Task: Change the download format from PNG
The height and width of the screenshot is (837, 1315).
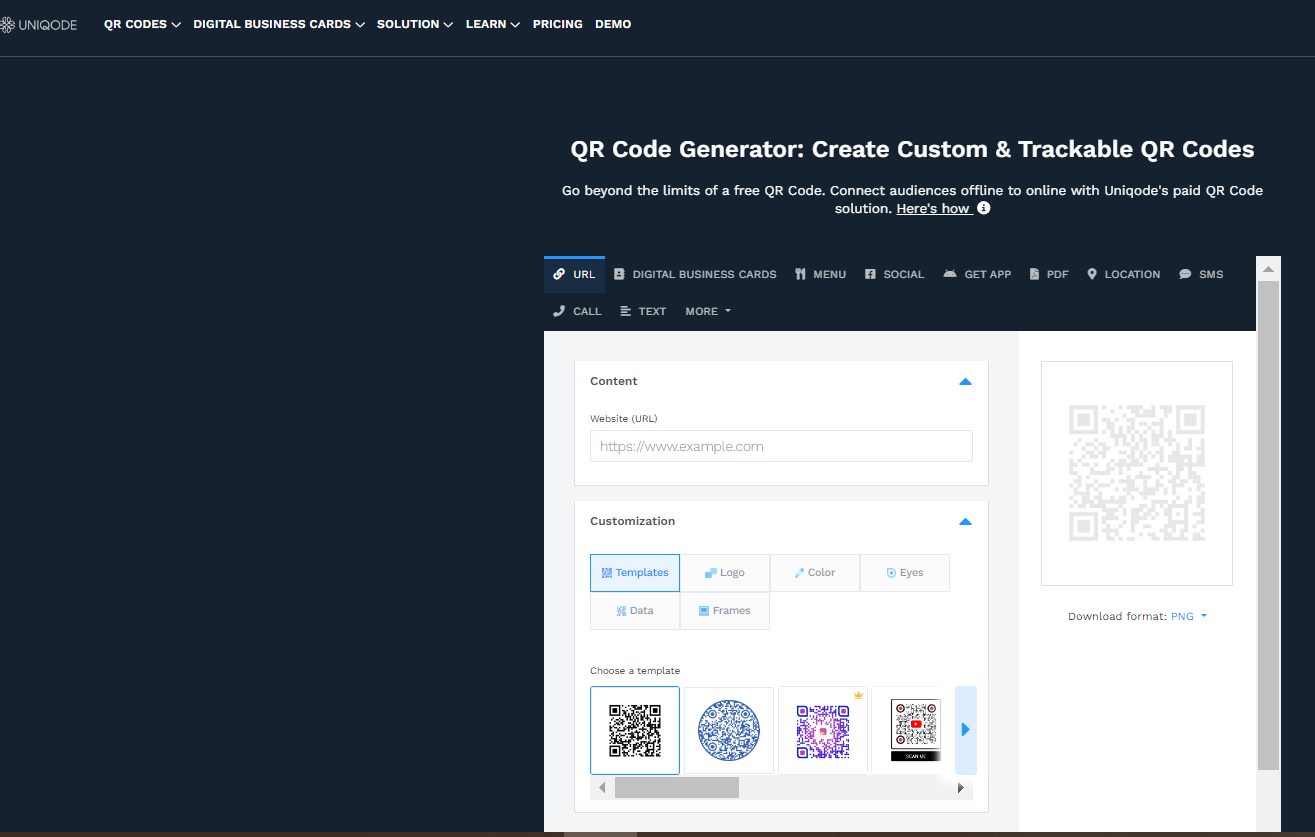Action: (x=1186, y=616)
